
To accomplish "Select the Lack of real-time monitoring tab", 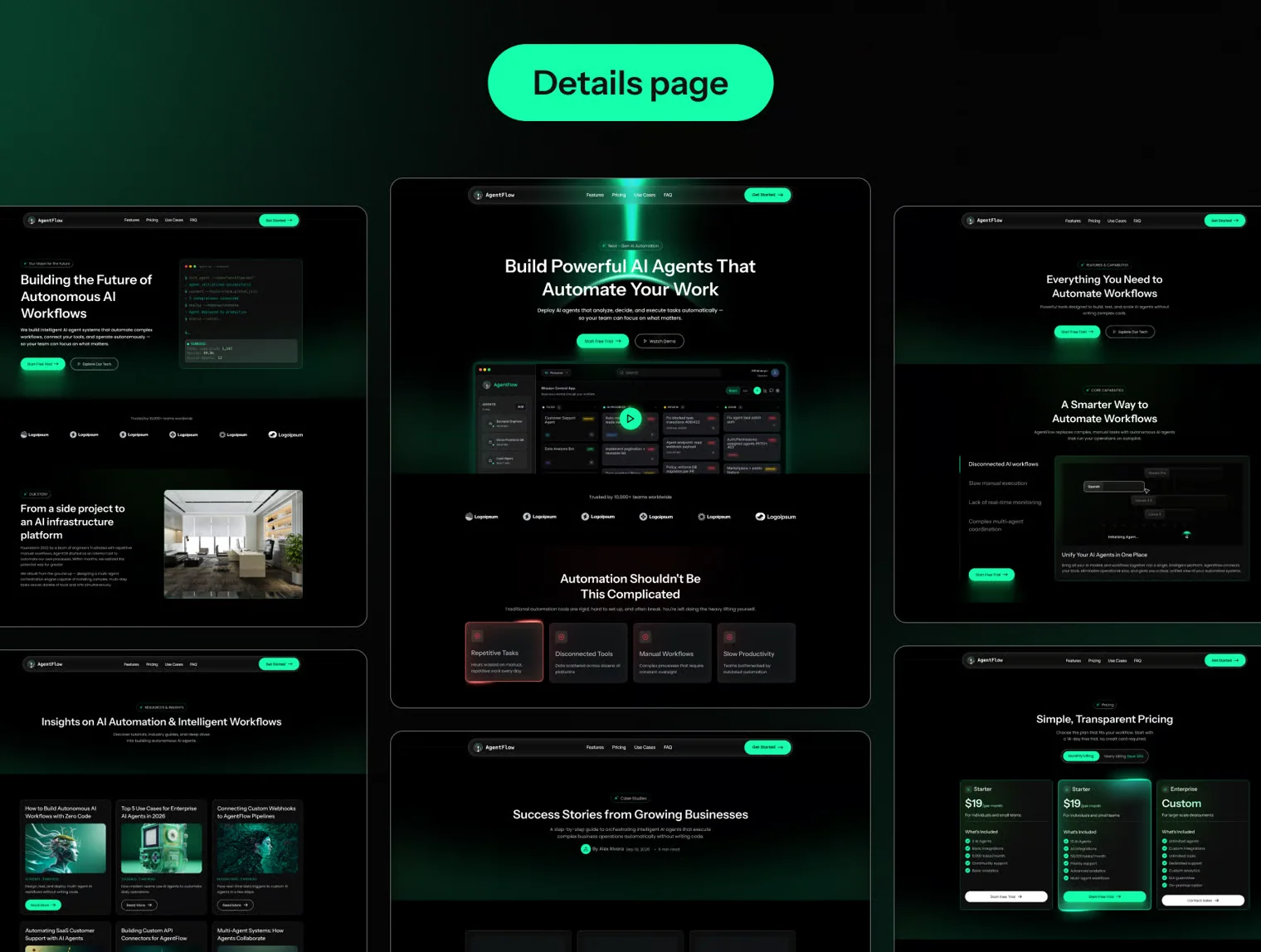I will pyautogui.click(x=1005, y=503).
